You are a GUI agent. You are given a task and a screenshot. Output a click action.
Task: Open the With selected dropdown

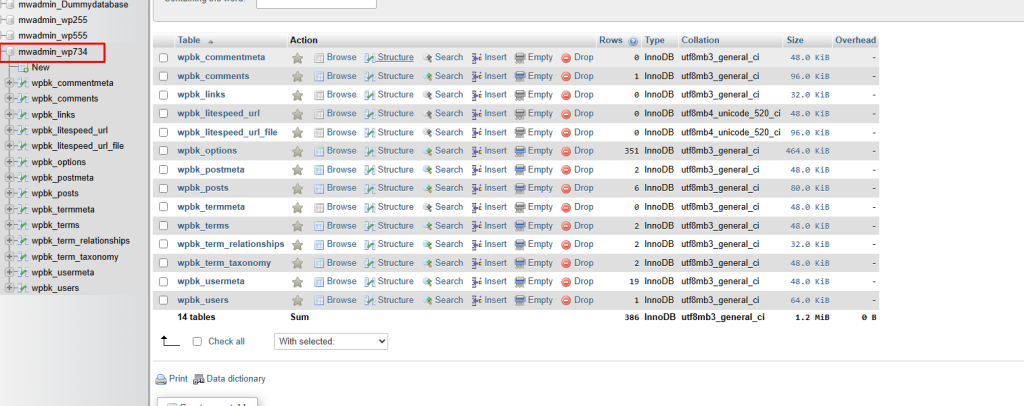pyautogui.click(x=330, y=341)
